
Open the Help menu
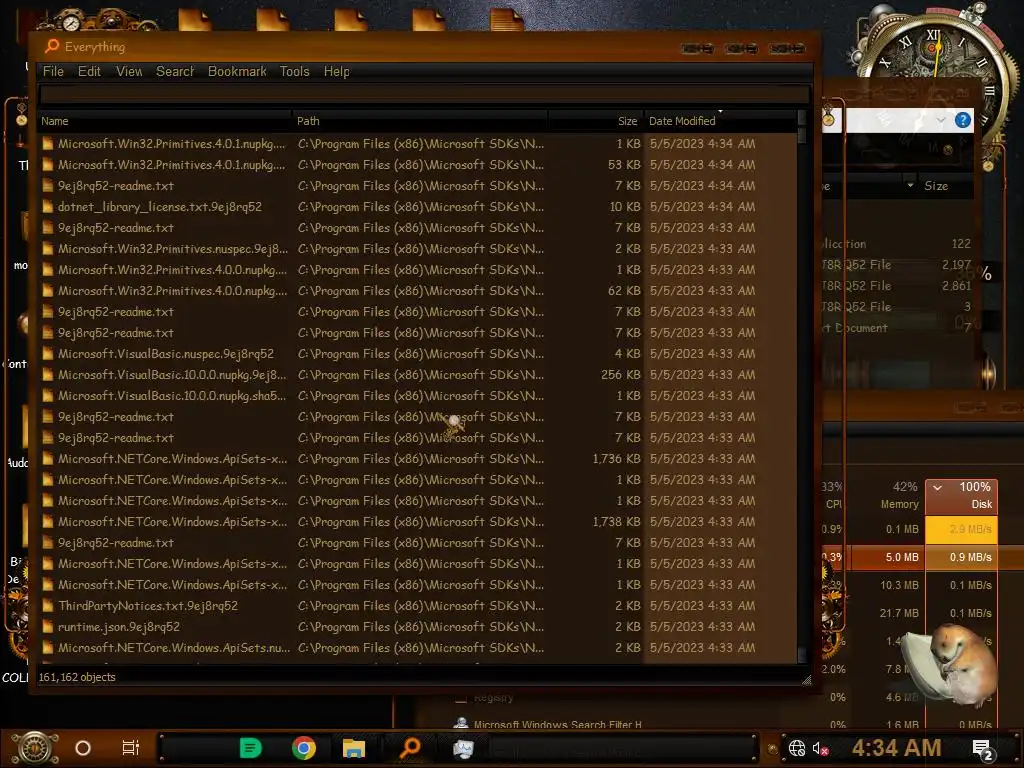(x=336, y=71)
